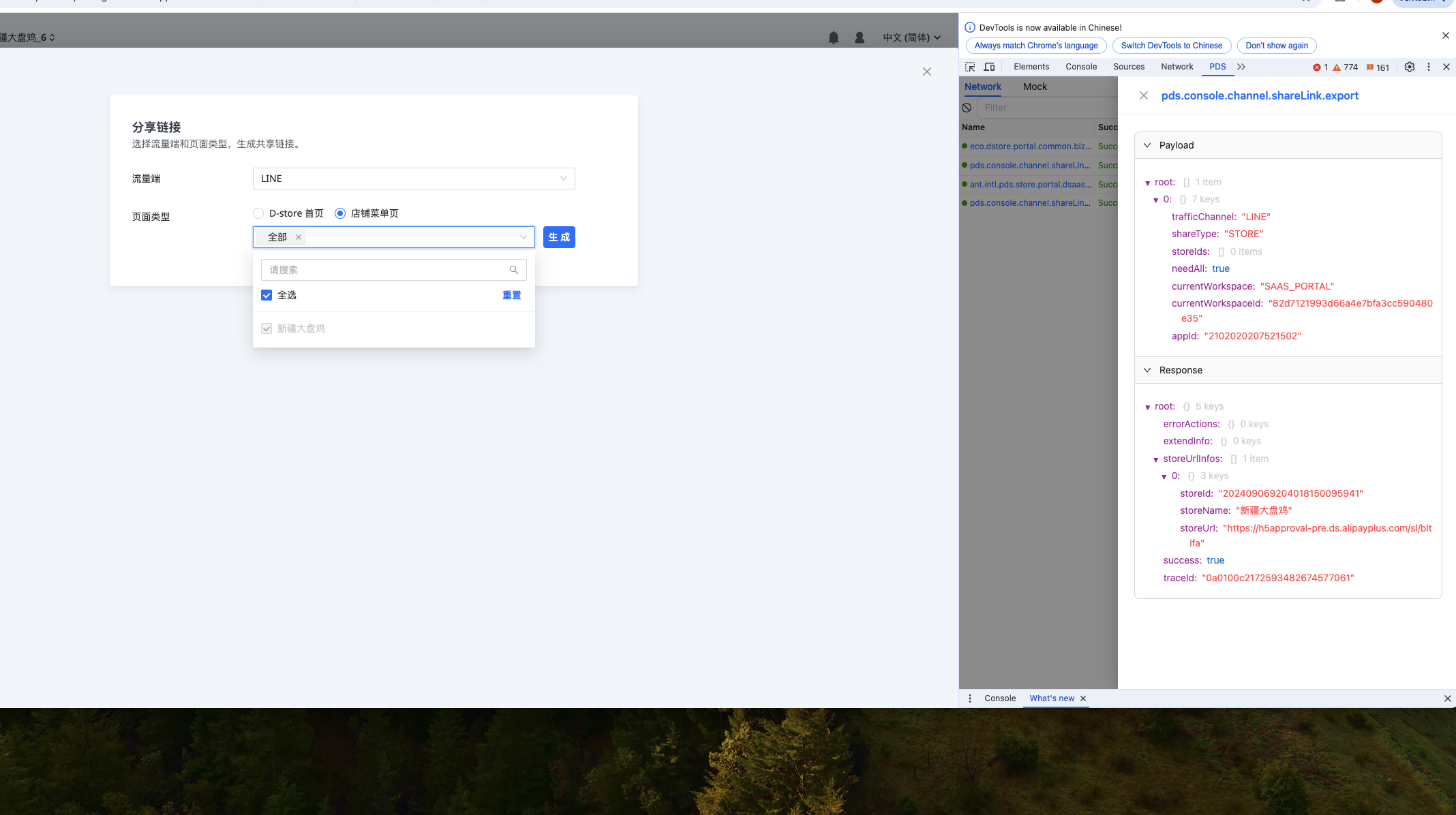Select the D-store 首页 radio button
This screenshot has height=815, width=1456.
(x=258, y=213)
